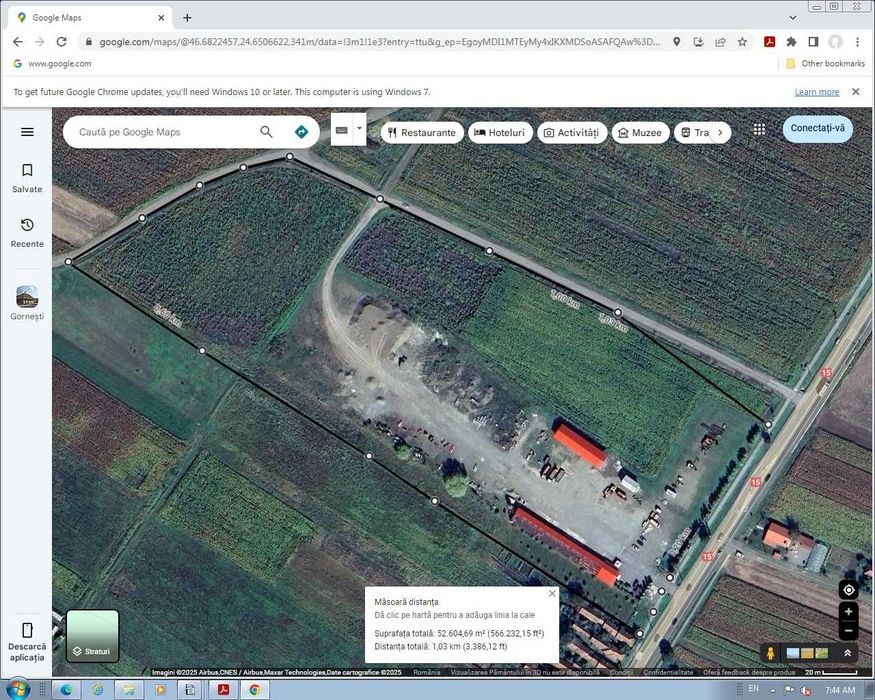Open Chrome three-dot menu
This screenshot has width=875, height=700.
click(x=857, y=42)
